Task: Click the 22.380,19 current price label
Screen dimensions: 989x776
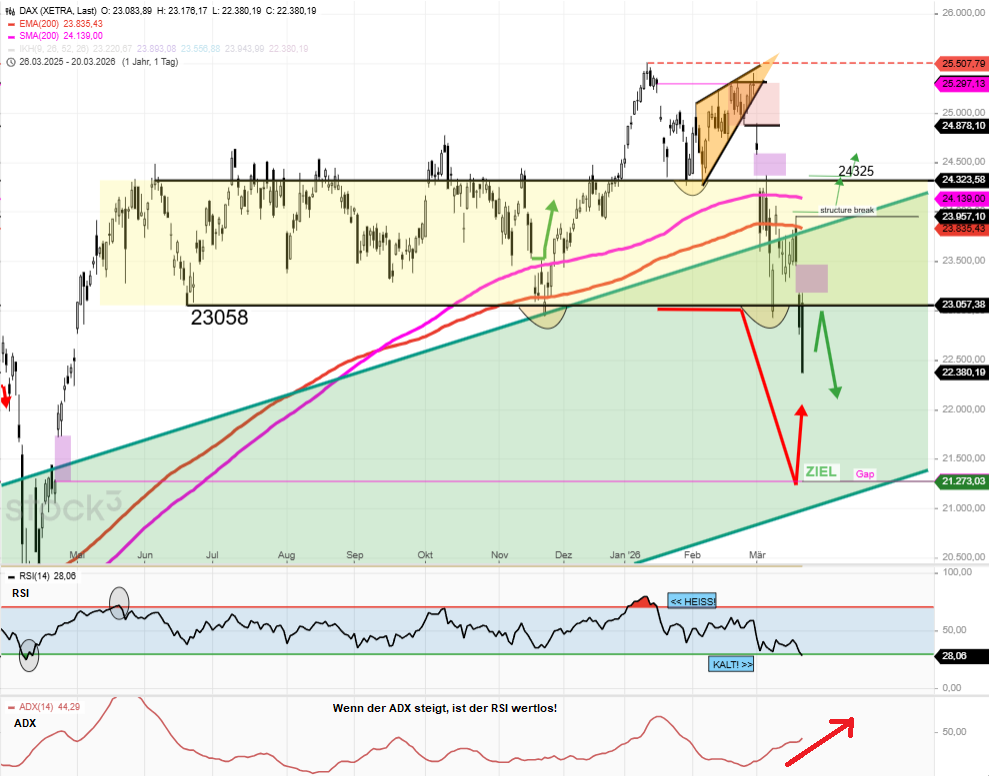Action: tap(963, 372)
